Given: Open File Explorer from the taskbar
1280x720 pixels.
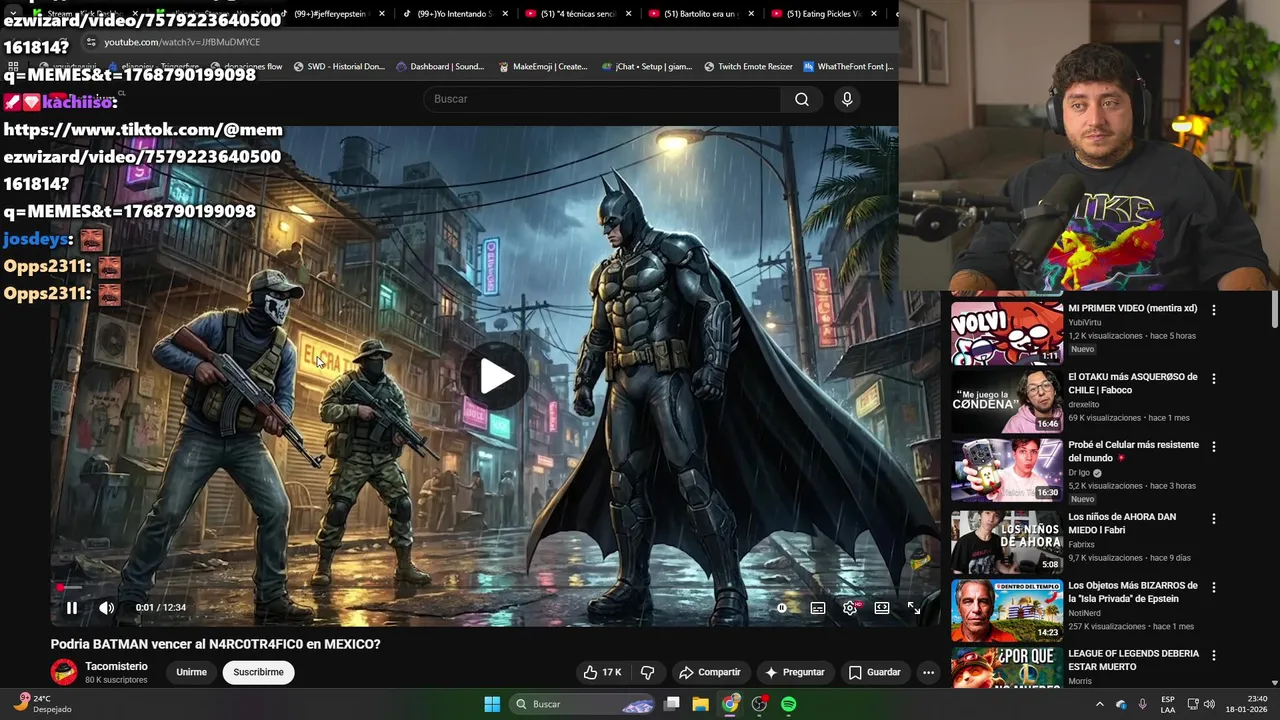Looking at the screenshot, I should 700,704.
